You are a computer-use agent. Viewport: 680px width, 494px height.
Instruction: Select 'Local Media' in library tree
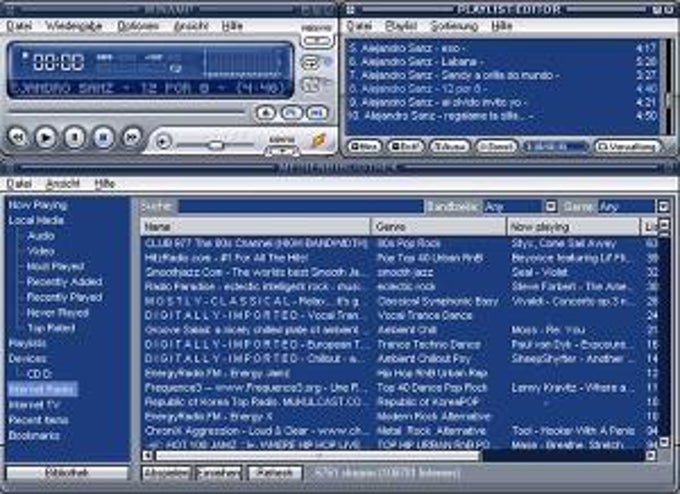pyautogui.click(x=36, y=220)
